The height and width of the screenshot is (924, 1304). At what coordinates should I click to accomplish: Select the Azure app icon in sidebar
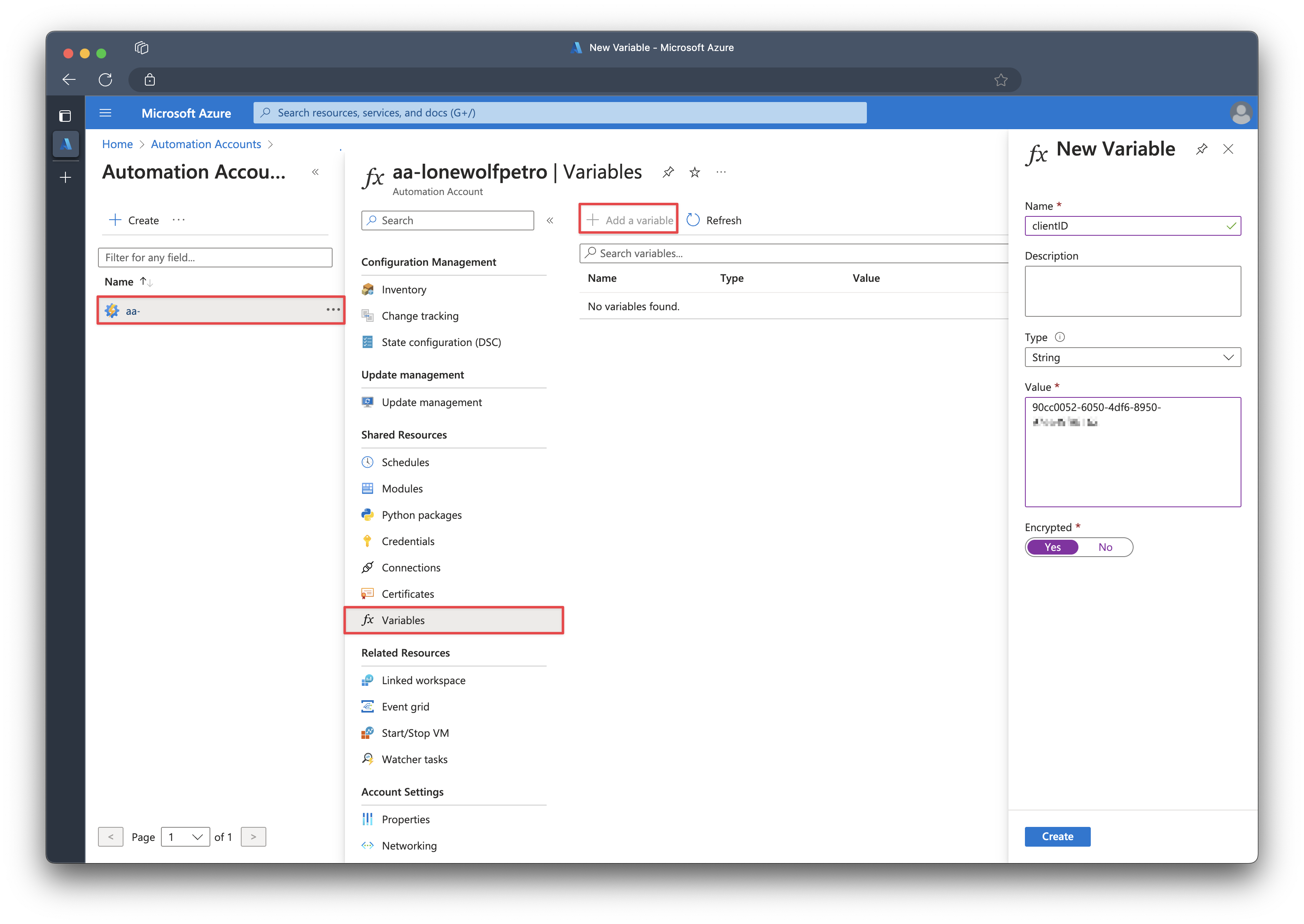(x=65, y=144)
